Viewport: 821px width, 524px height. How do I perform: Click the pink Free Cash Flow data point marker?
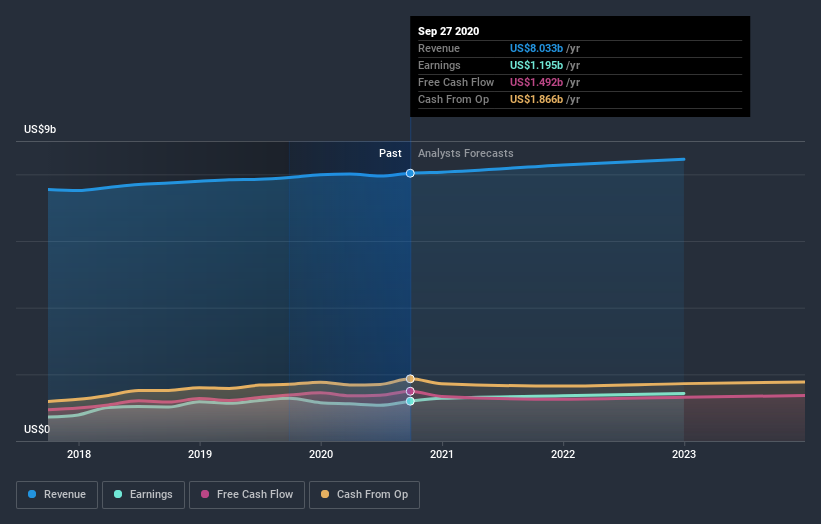pyautogui.click(x=410, y=392)
